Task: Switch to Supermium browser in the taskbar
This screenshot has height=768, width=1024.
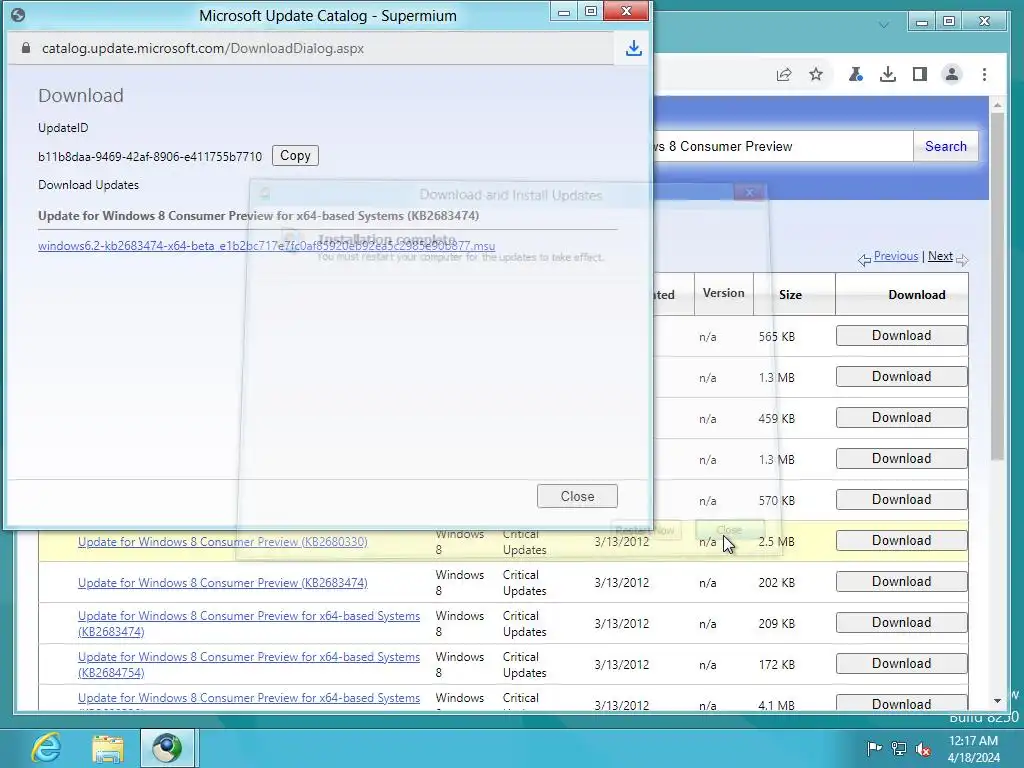Action: (167, 748)
